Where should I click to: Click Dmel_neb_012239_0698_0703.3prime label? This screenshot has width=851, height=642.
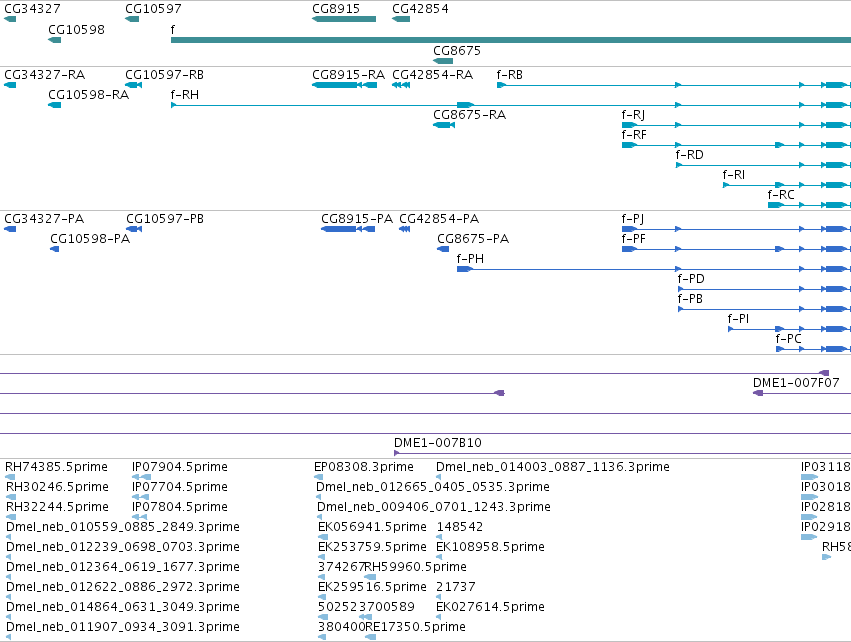click(x=123, y=547)
